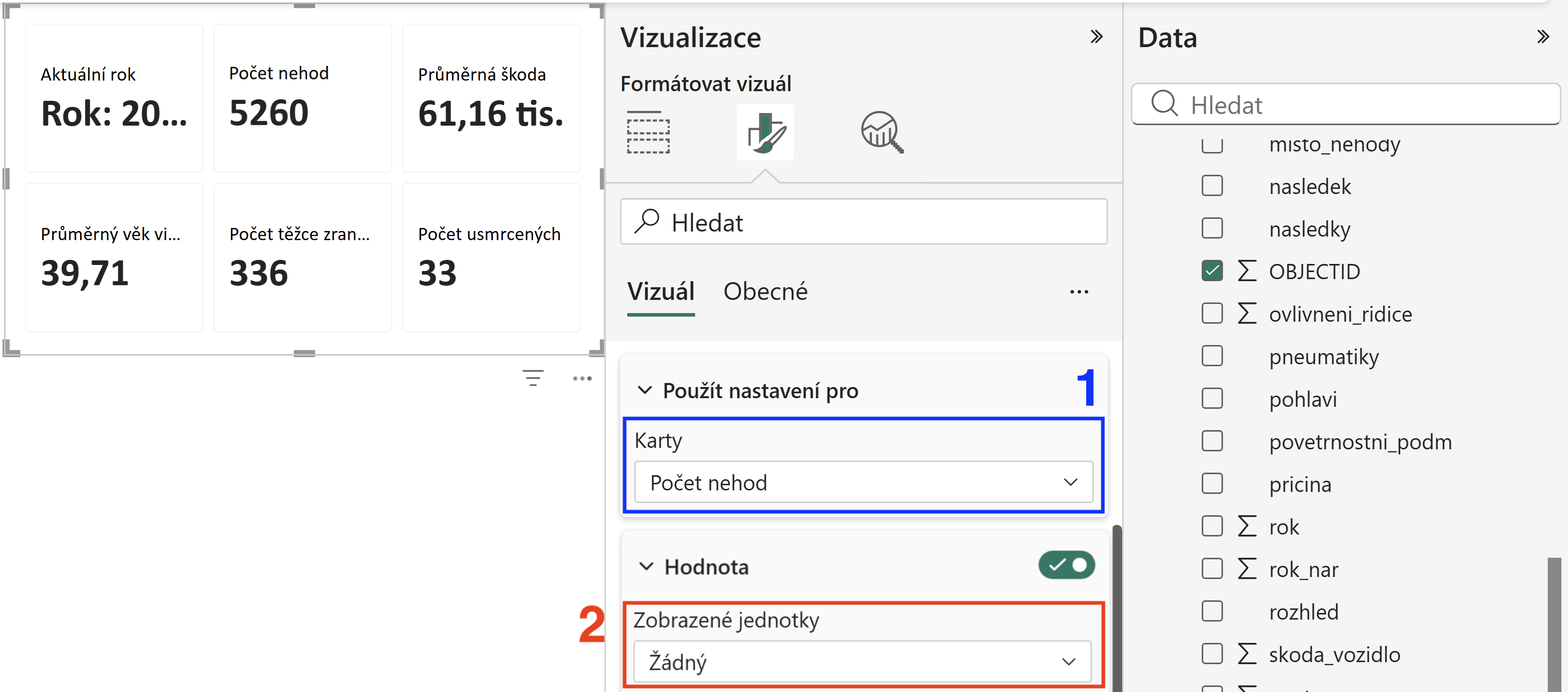
Task: Open the Zobrazené jednotky dropdown
Action: pyautogui.click(x=862, y=661)
